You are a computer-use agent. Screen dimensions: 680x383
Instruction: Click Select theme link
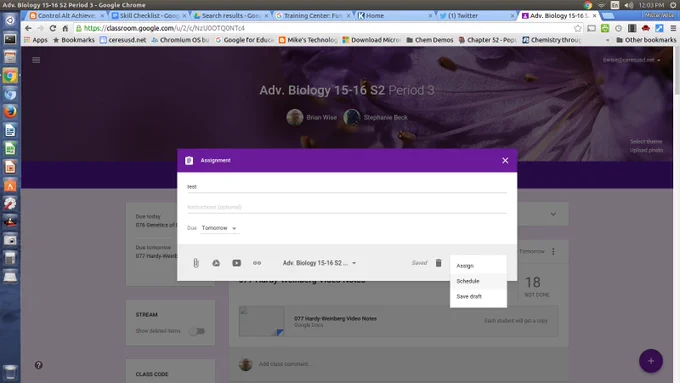click(646, 141)
